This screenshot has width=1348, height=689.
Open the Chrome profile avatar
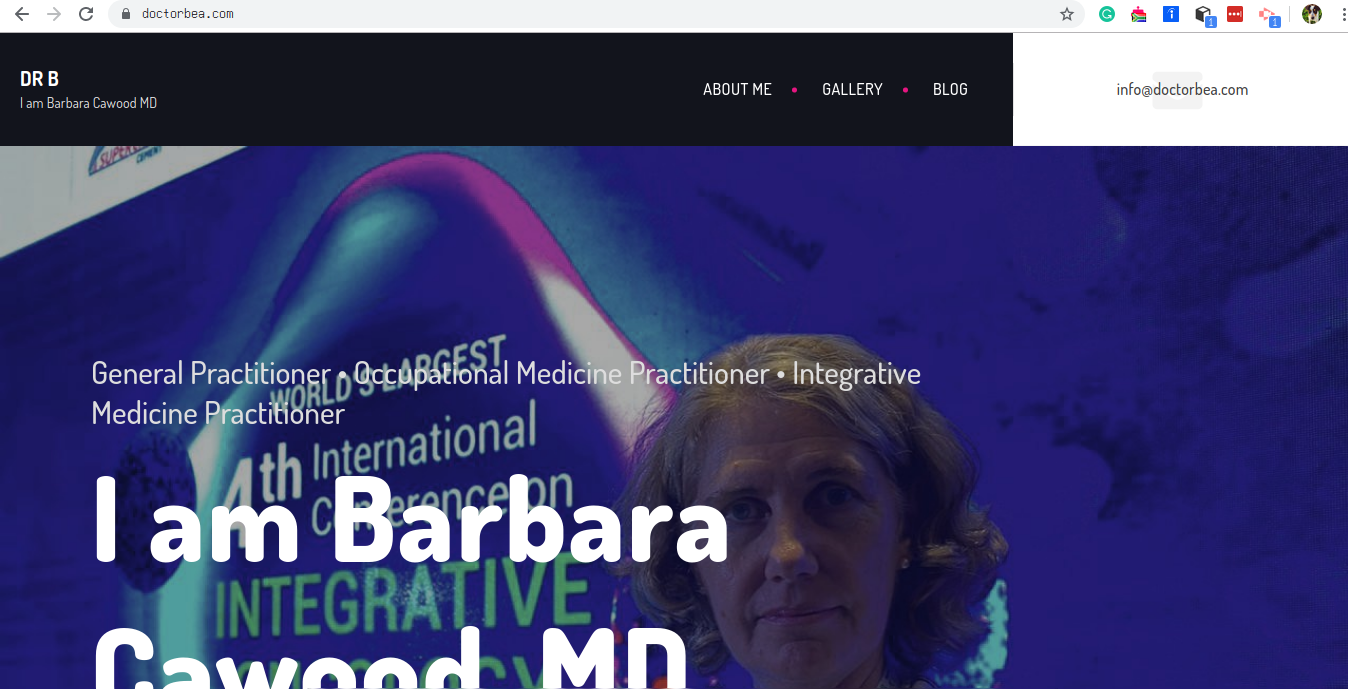pos(1312,14)
